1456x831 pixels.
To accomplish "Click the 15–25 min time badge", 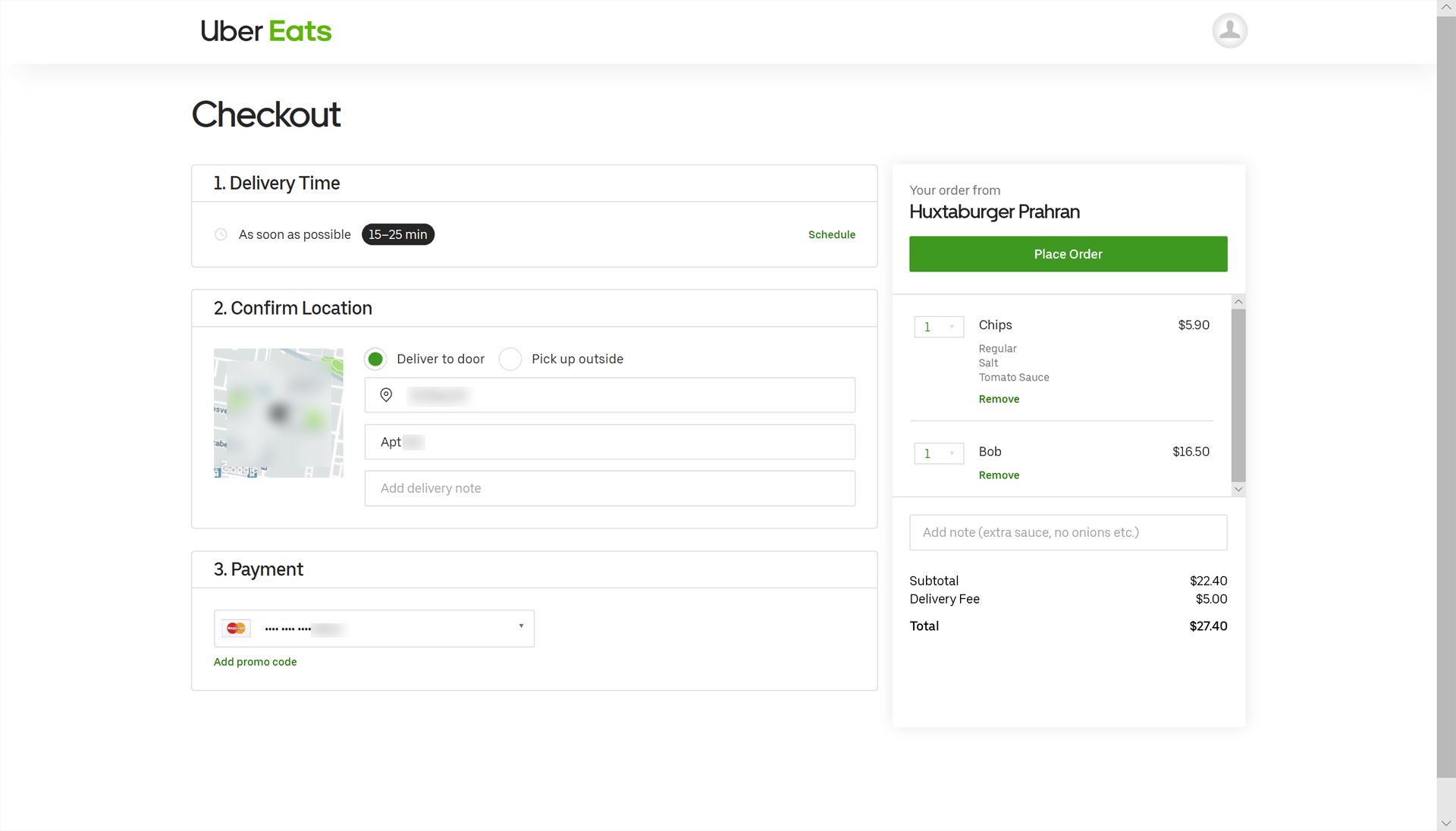I will click(397, 234).
